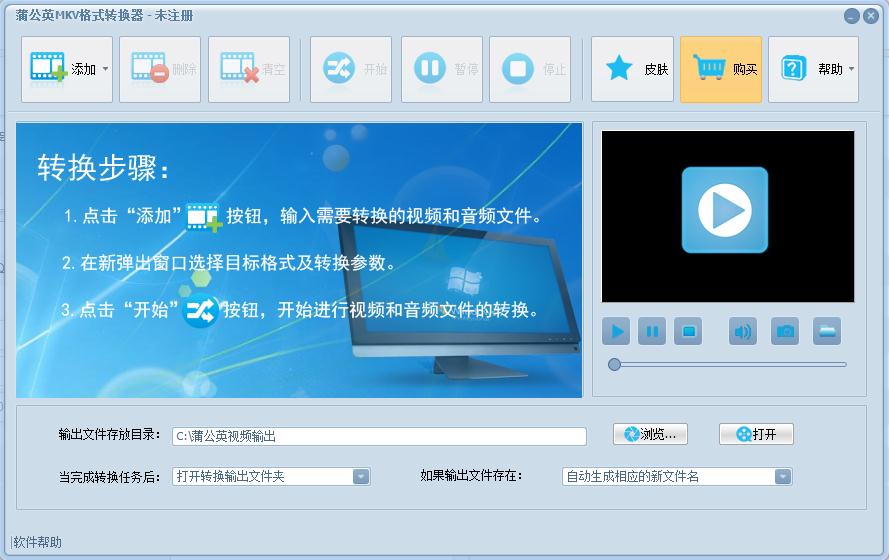The width and height of the screenshot is (889, 560).
Task: Click the 清空 (Clear) toolbar button
Action: click(x=249, y=69)
